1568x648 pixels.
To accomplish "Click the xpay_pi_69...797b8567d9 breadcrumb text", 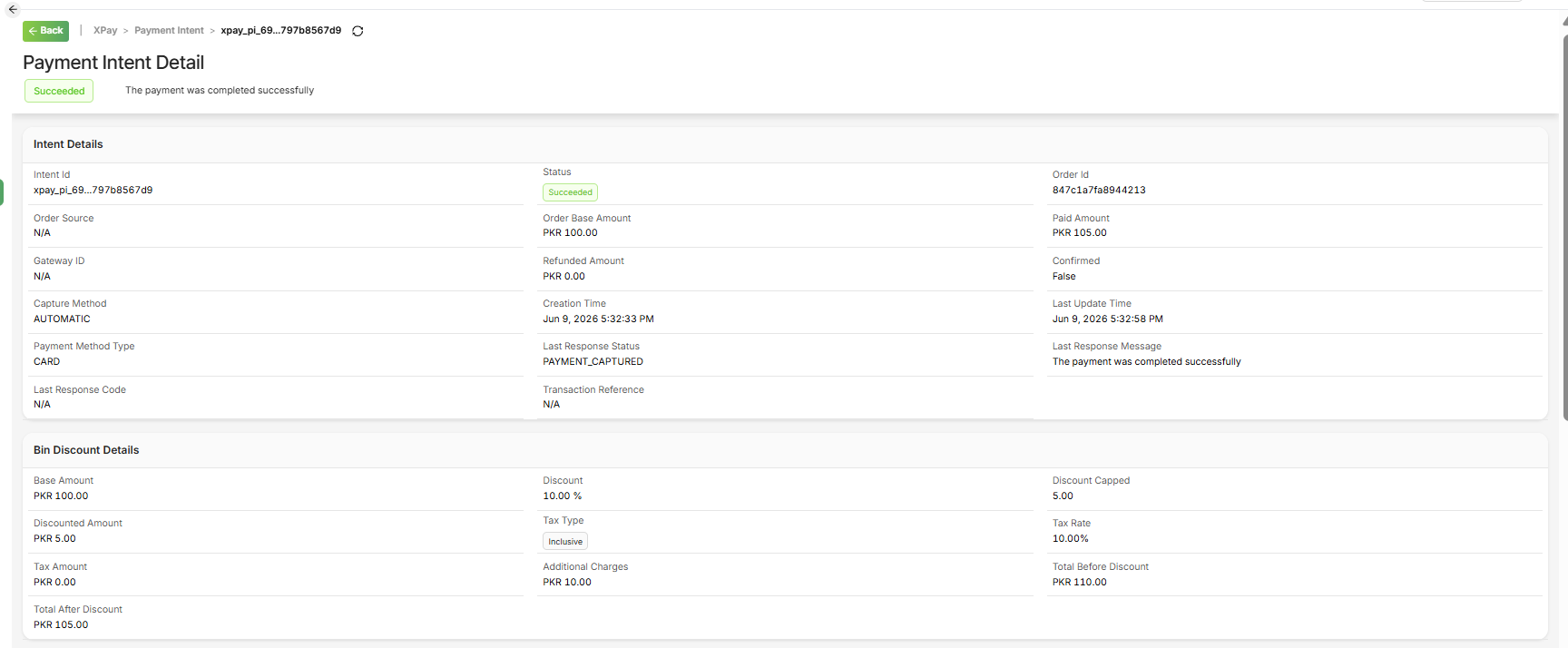I will [x=281, y=31].
